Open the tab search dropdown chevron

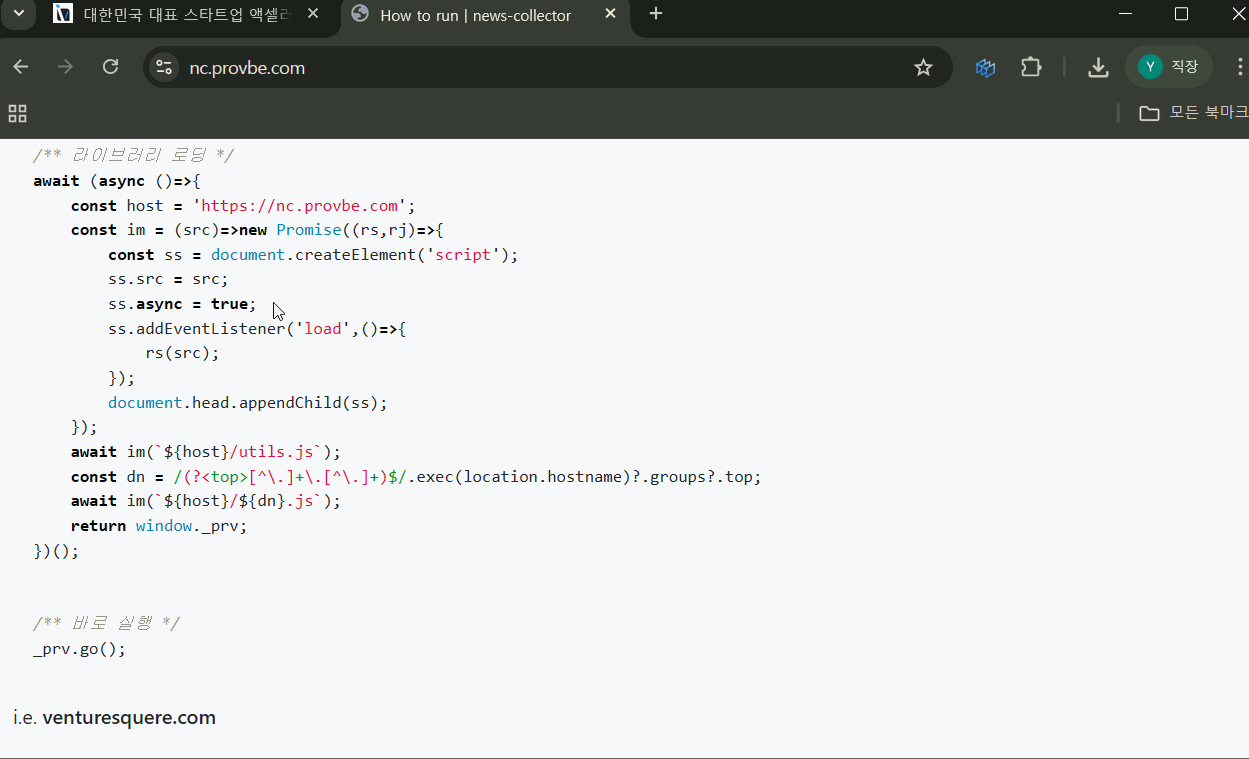pyautogui.click(x=18, y=14)
